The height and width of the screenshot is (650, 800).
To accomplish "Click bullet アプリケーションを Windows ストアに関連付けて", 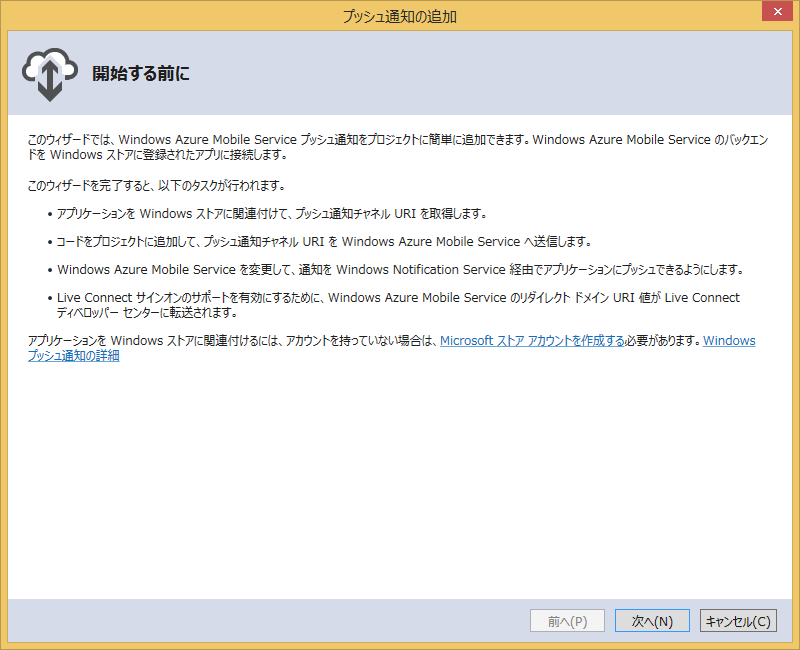I will [271, 214].
